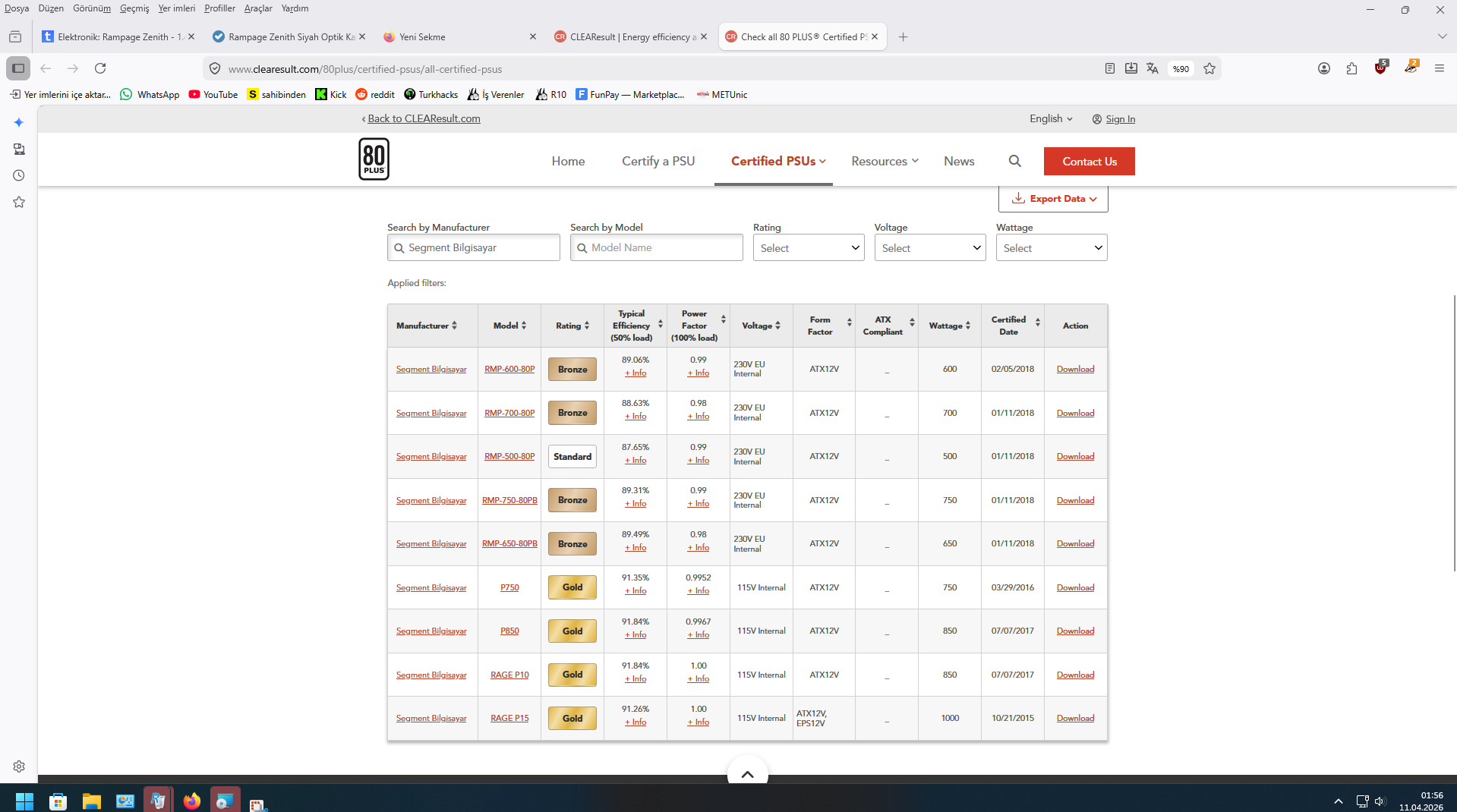
Task: Open File Explorer from the taskbar
Action: click(x=91, y=801)
